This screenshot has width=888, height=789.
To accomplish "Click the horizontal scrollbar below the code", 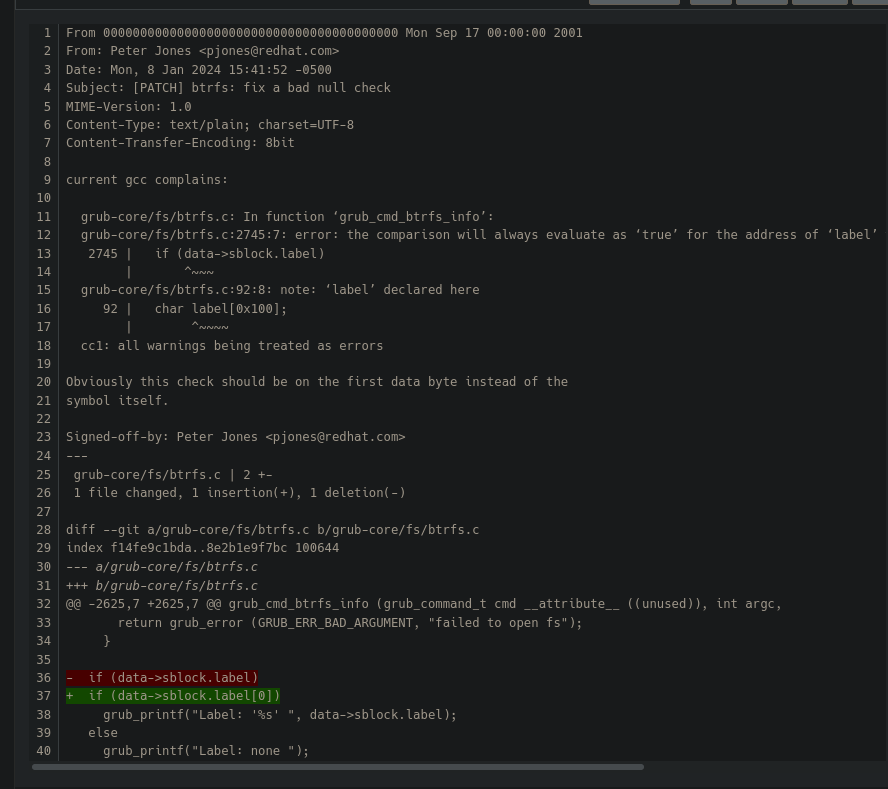I will 338,767.
